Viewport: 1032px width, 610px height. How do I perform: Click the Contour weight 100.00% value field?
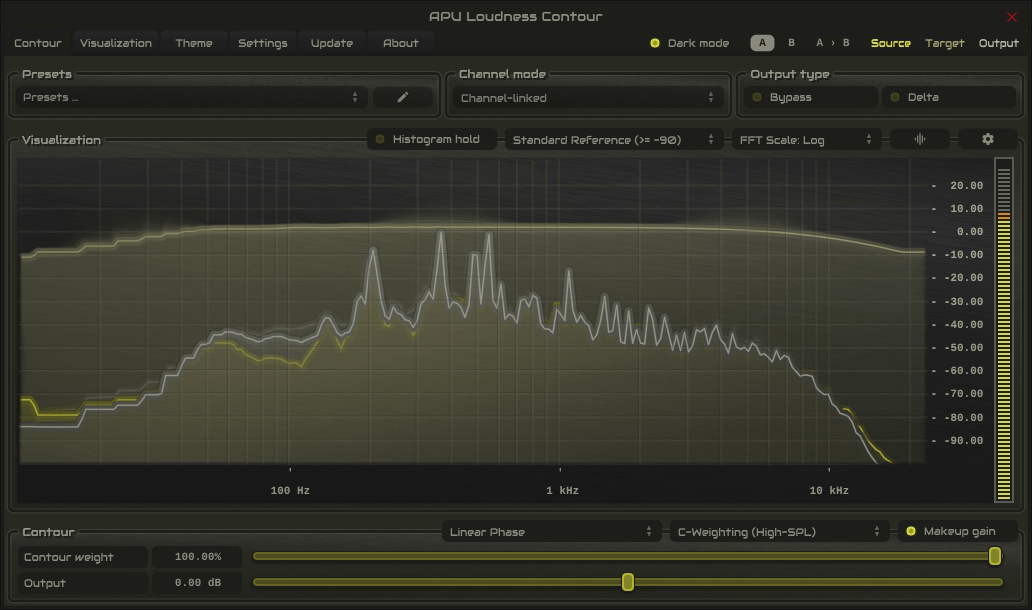pos(197,557)
